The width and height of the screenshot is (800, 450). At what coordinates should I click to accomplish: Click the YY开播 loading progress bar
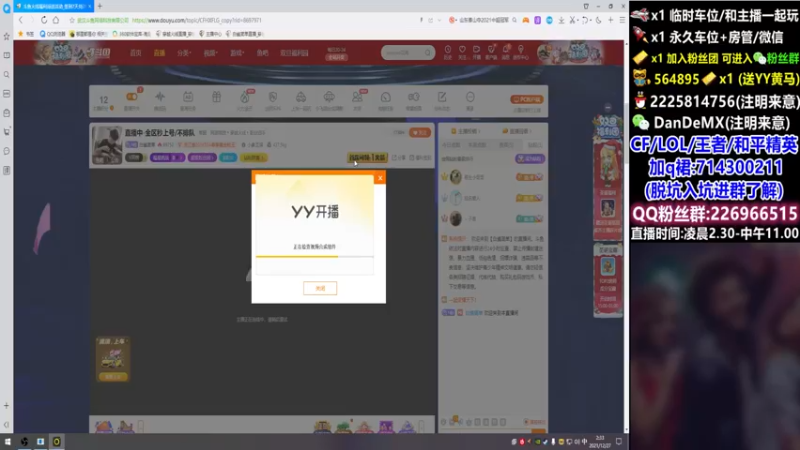(x=314, y=257)
